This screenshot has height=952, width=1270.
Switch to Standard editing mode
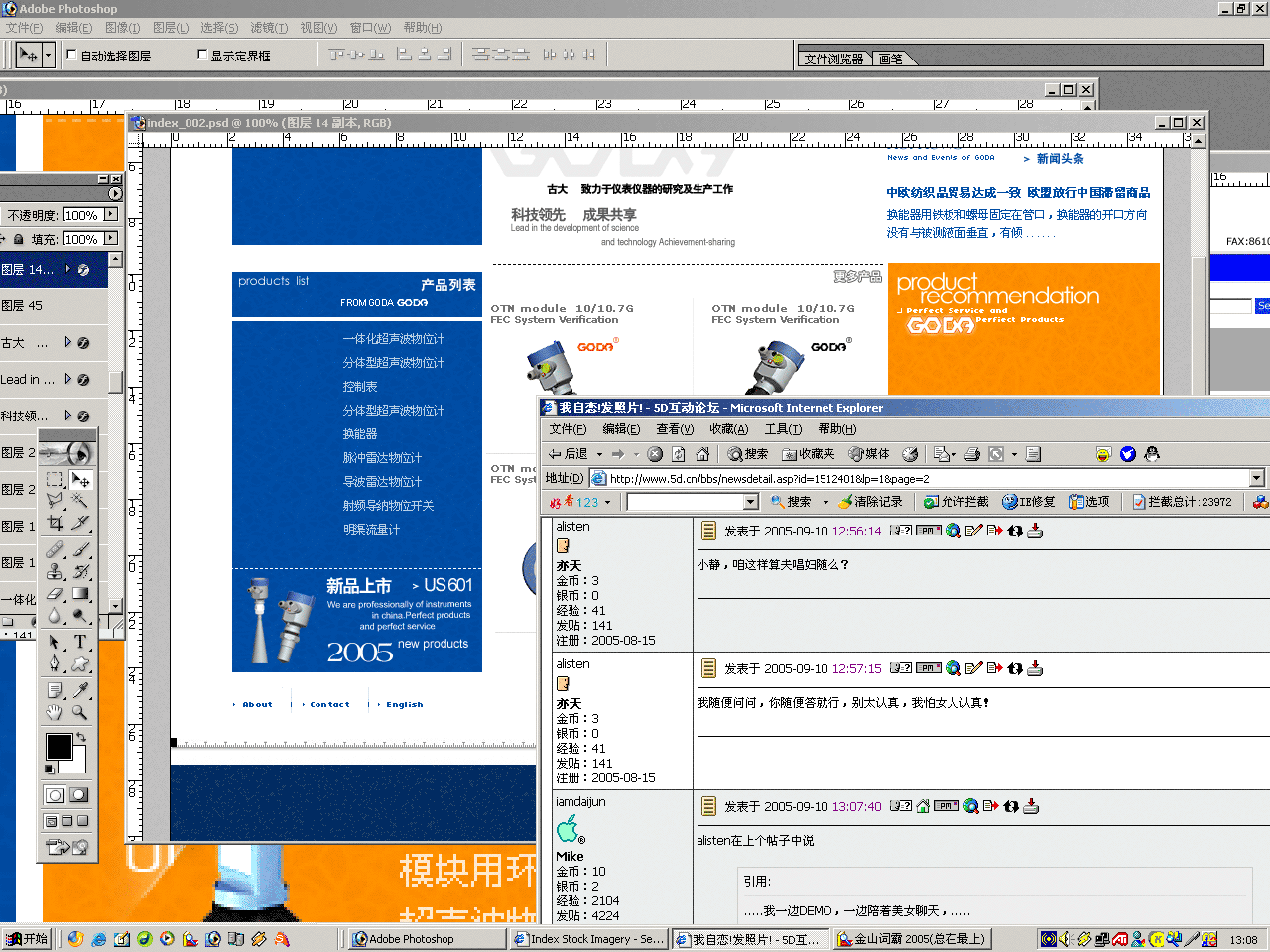point(56,795)
